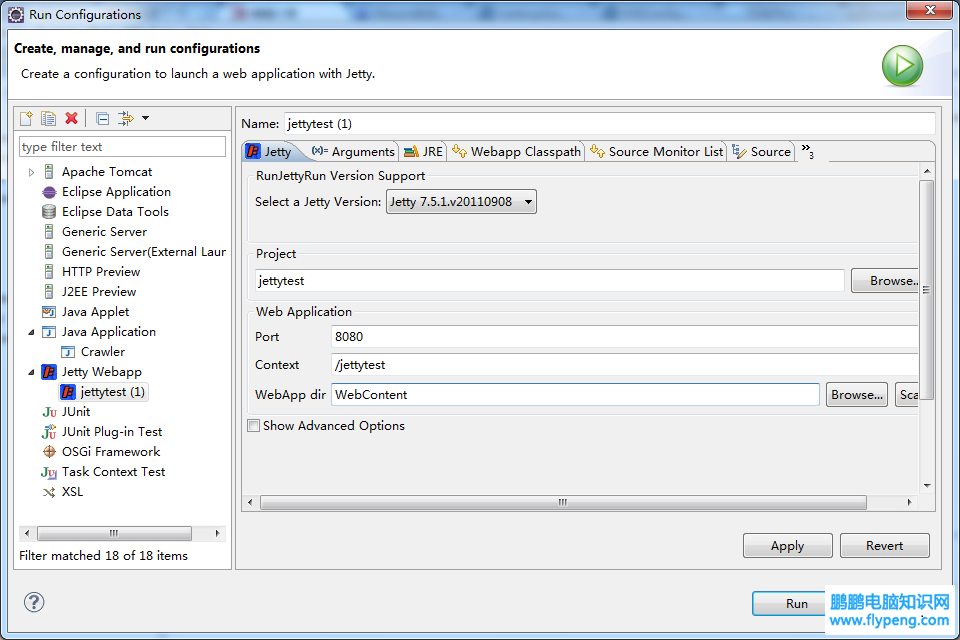Collapse the Java Application tree node
The width and height of the screenshot is (960, 640).
[x=31, y=332]
